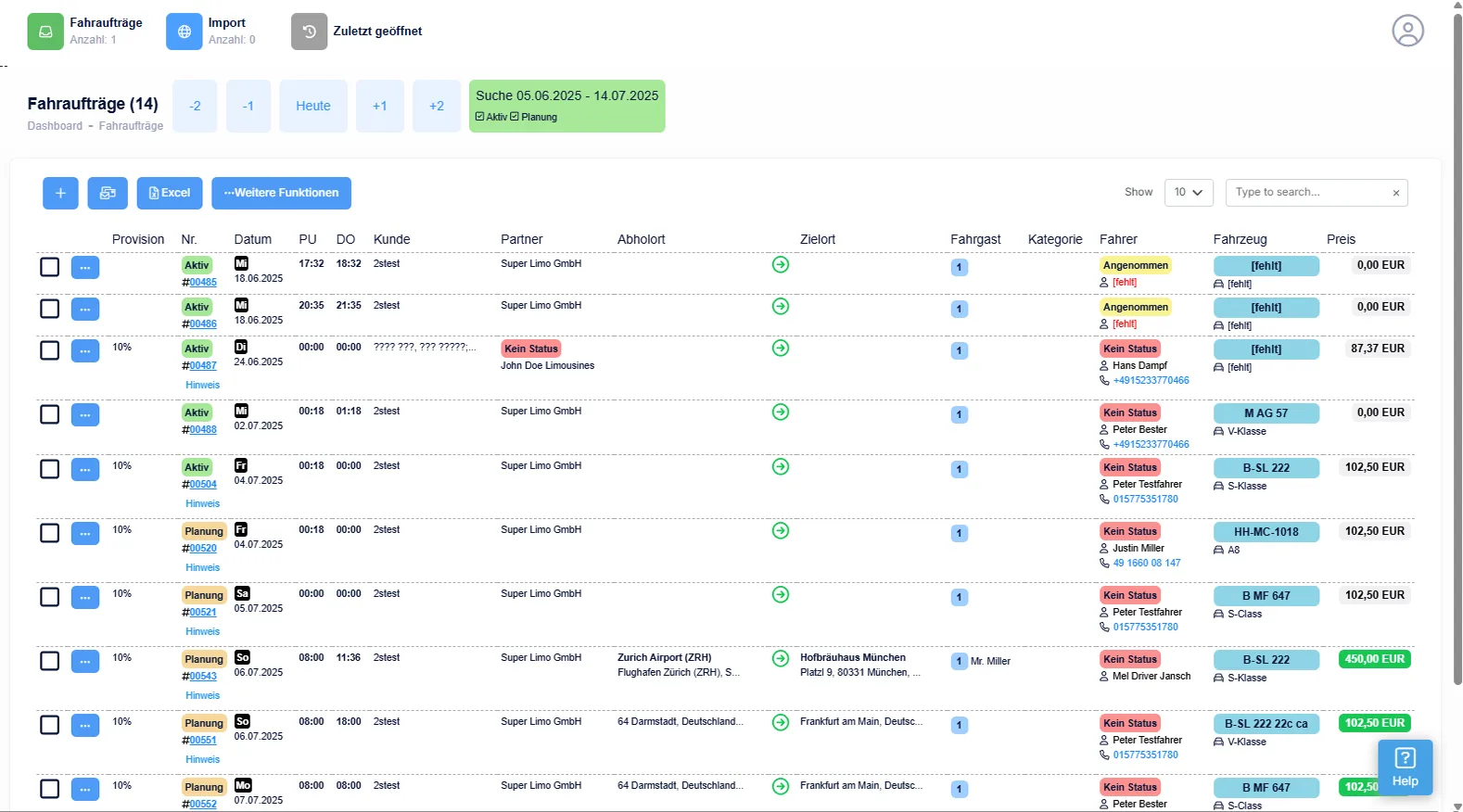This screenshot has height=812, width=1463.
Task: Select the +1 day filter
Action: 380,106
